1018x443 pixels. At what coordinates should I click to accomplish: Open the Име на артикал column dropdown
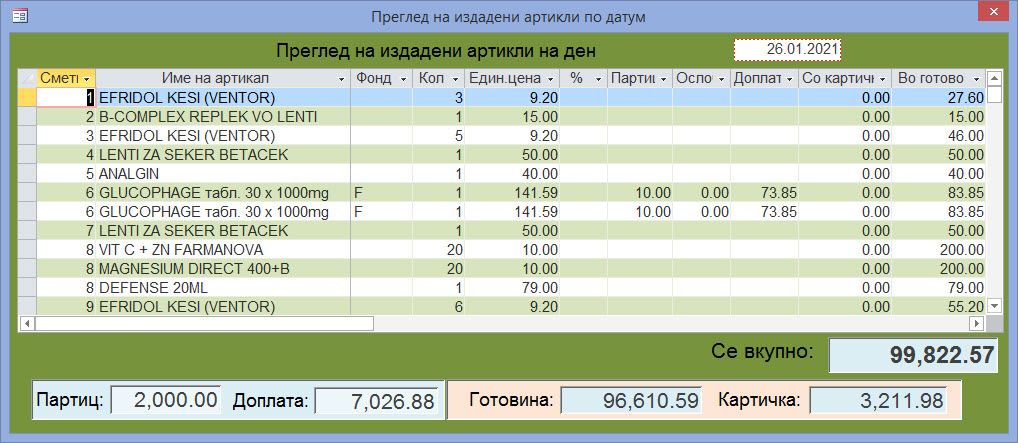tap(341, 79)
